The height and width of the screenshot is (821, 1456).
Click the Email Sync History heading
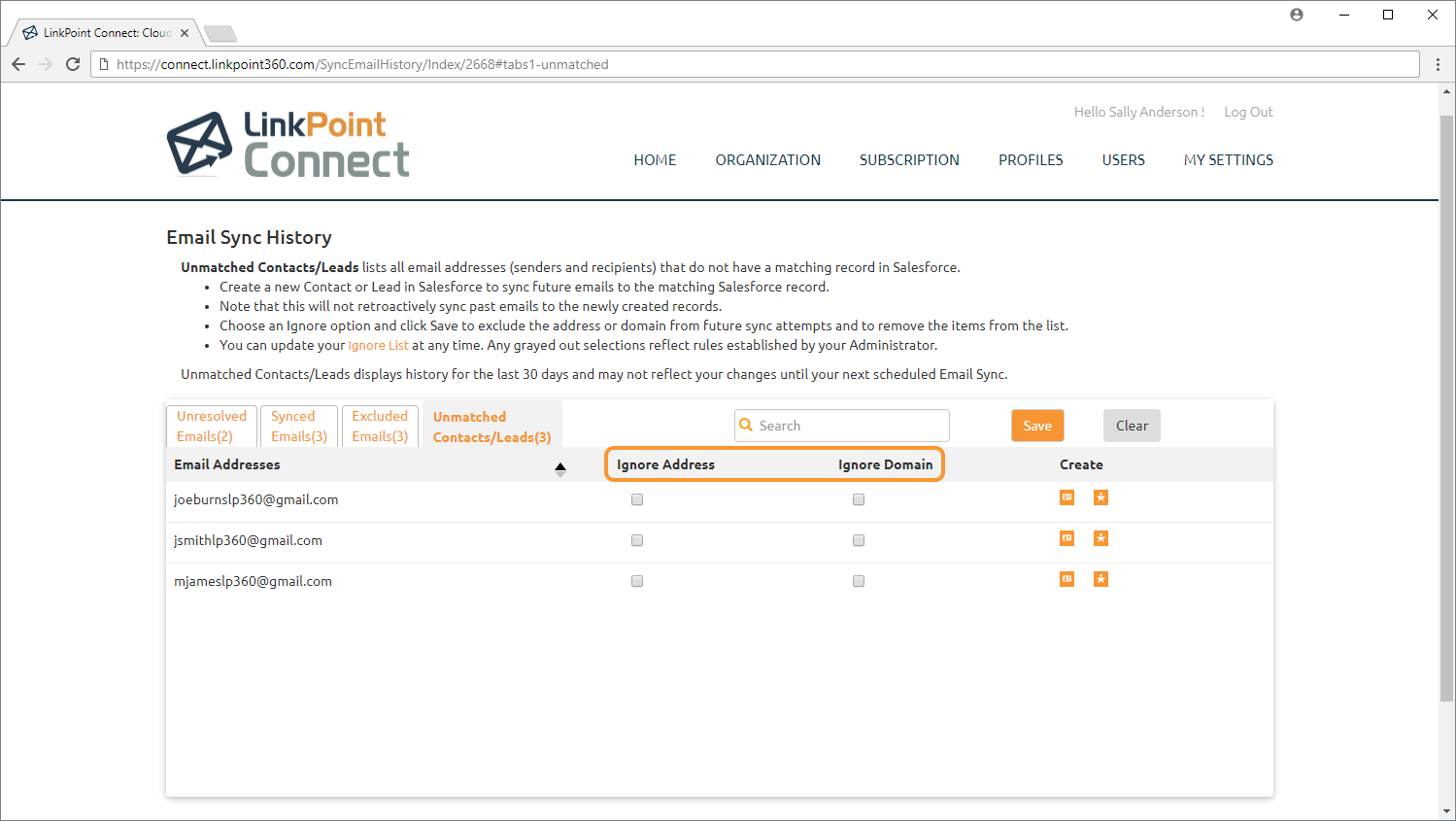click(x=249, y=237)
